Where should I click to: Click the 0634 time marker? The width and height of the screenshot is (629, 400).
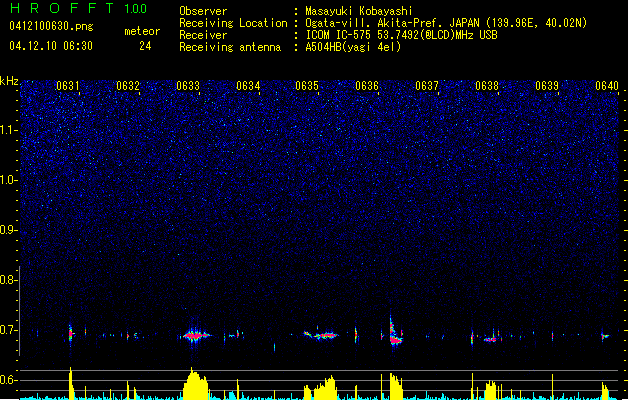pyautogui.click(x=248, y=86)
